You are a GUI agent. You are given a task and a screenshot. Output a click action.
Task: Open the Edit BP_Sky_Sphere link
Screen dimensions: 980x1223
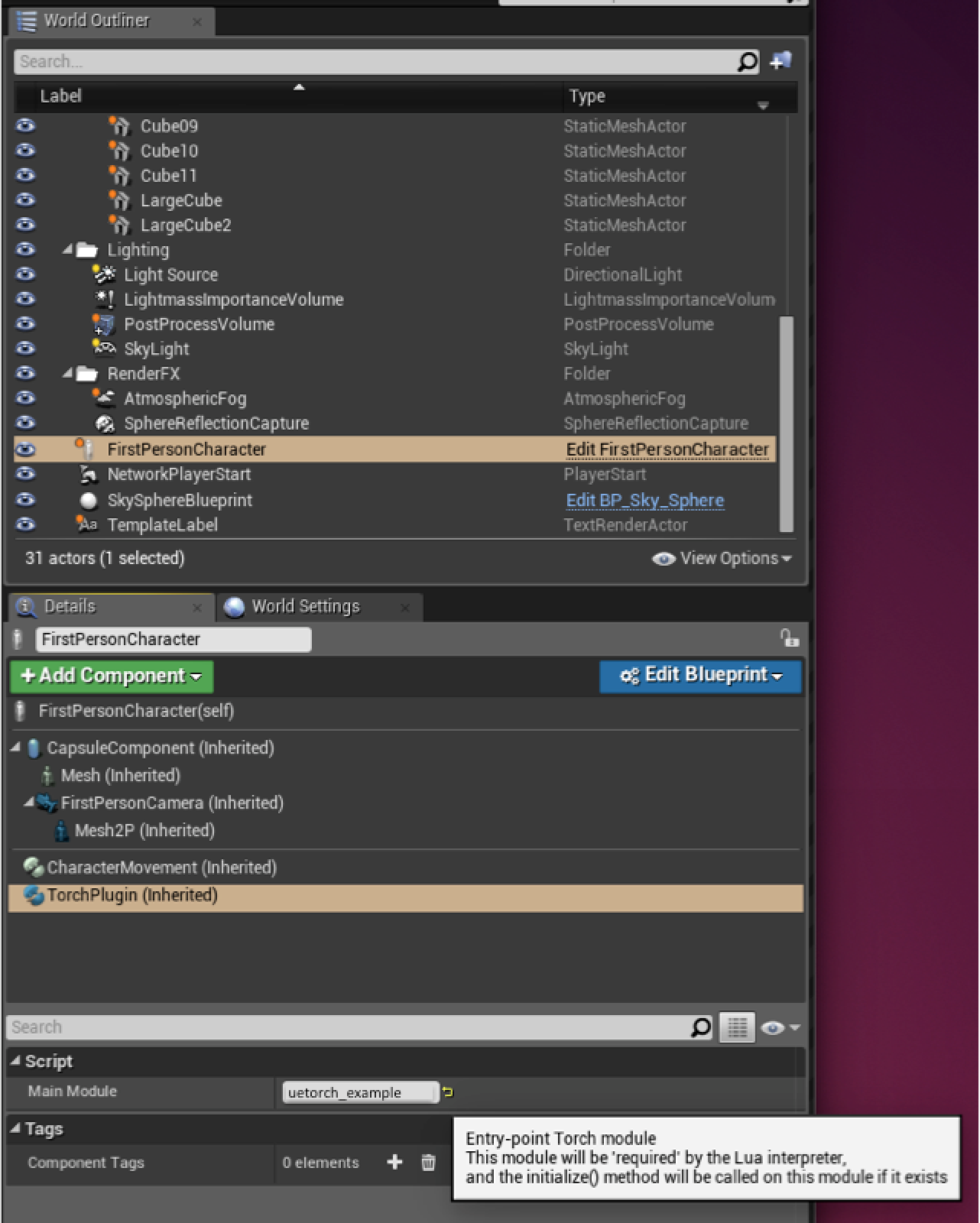645,501
